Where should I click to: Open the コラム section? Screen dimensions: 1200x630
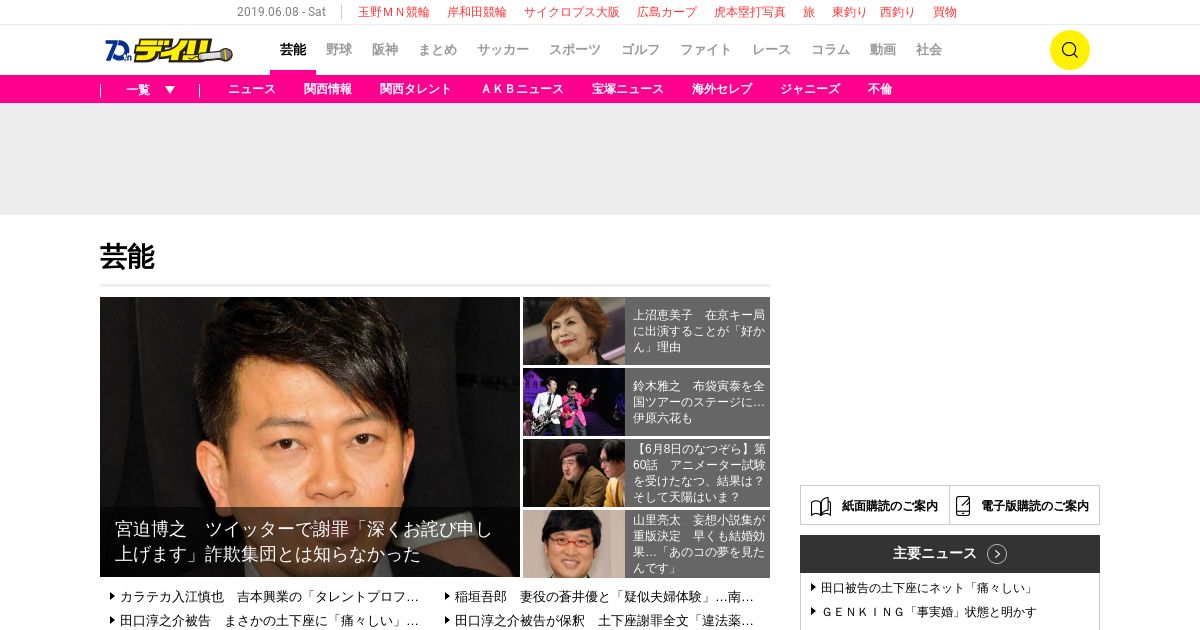click(x=831, y=50)
